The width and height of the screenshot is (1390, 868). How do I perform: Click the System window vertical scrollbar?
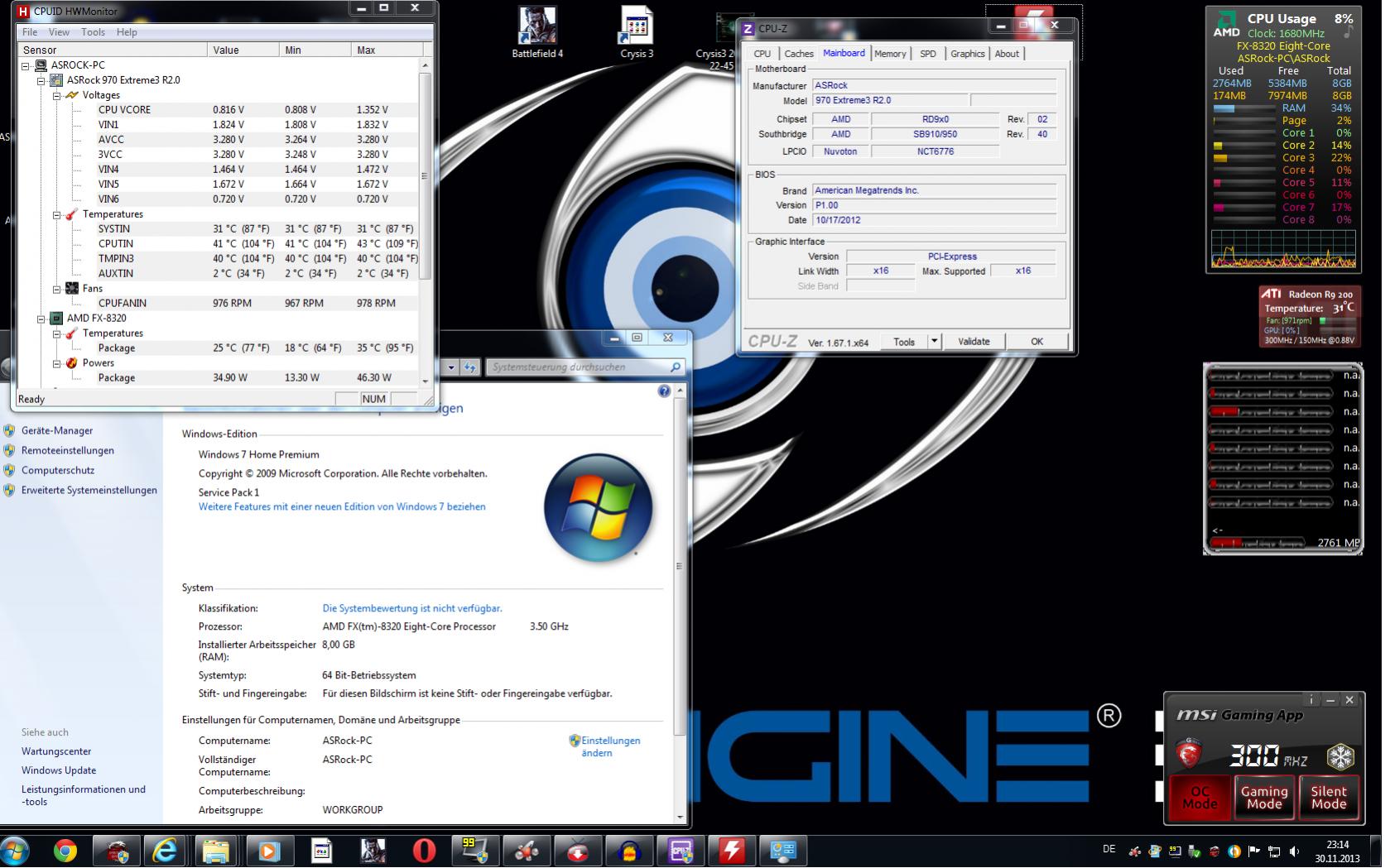[x=680, y=604]
